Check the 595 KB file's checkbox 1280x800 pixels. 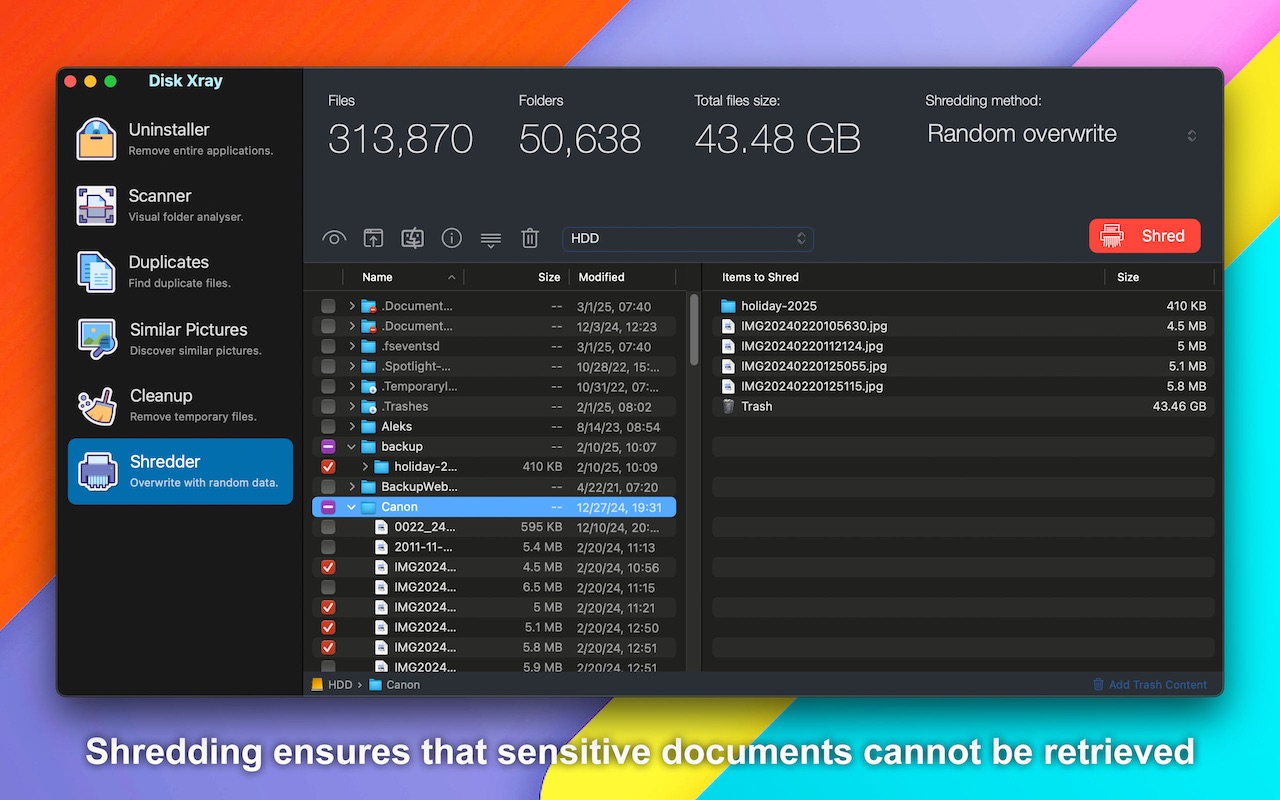click(328, 527)
